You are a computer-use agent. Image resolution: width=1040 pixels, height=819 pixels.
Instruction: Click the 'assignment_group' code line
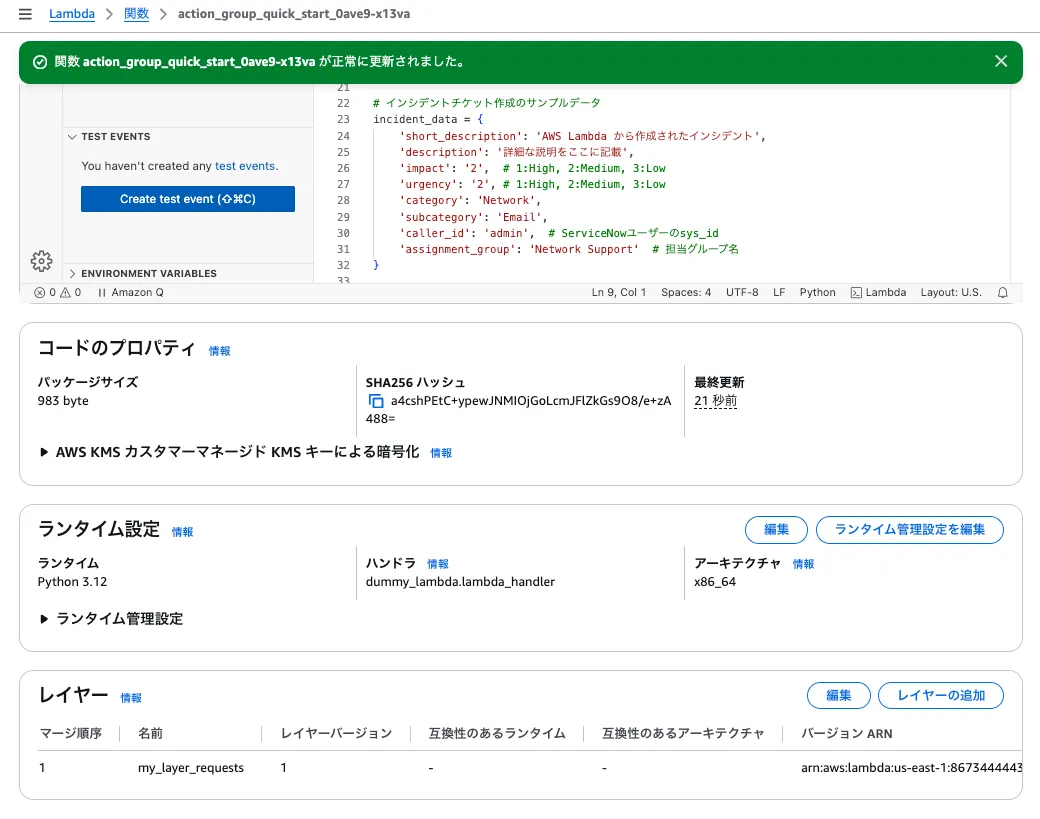click(569, 249)
